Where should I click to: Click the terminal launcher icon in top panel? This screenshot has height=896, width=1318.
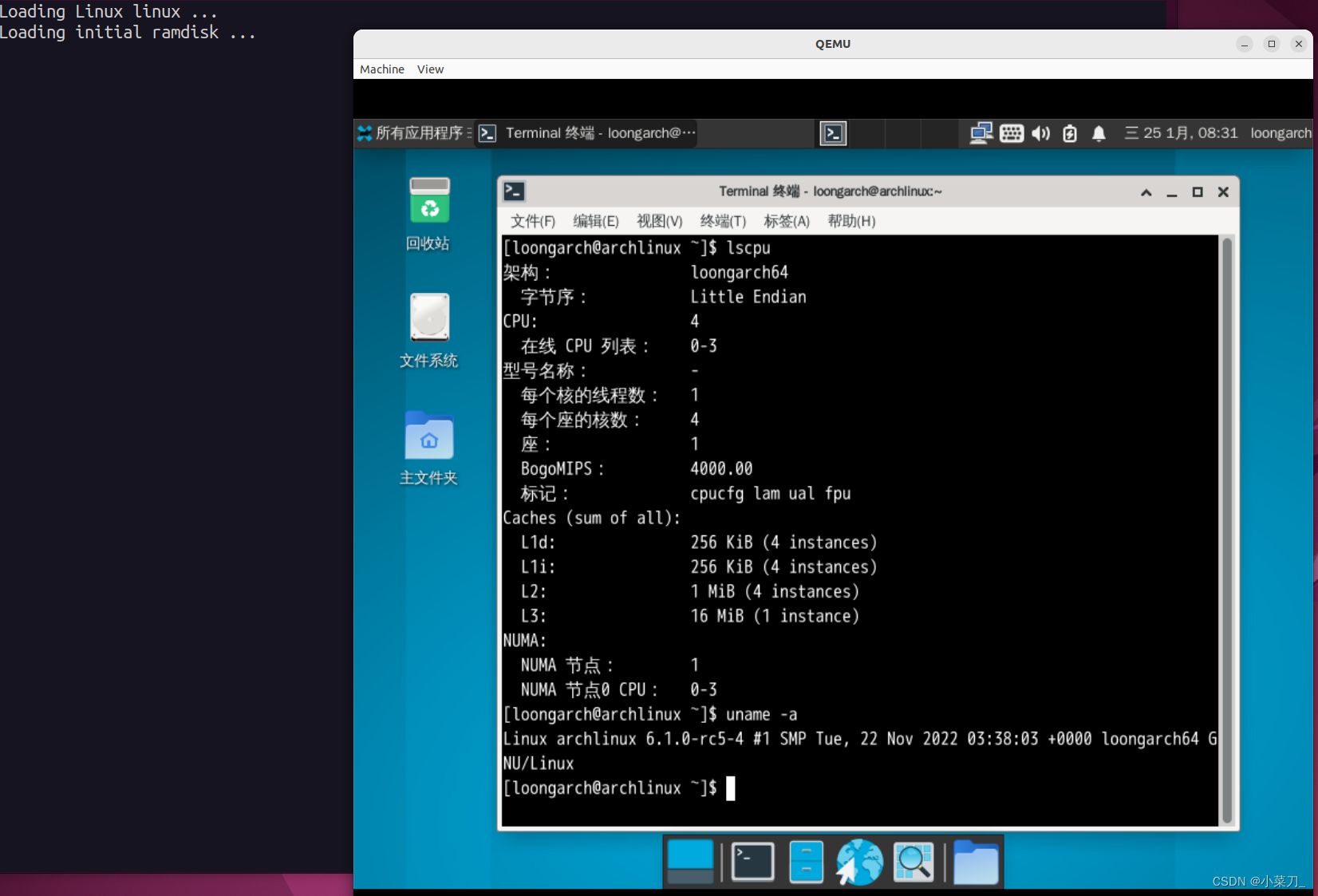(x=833, y=133)
